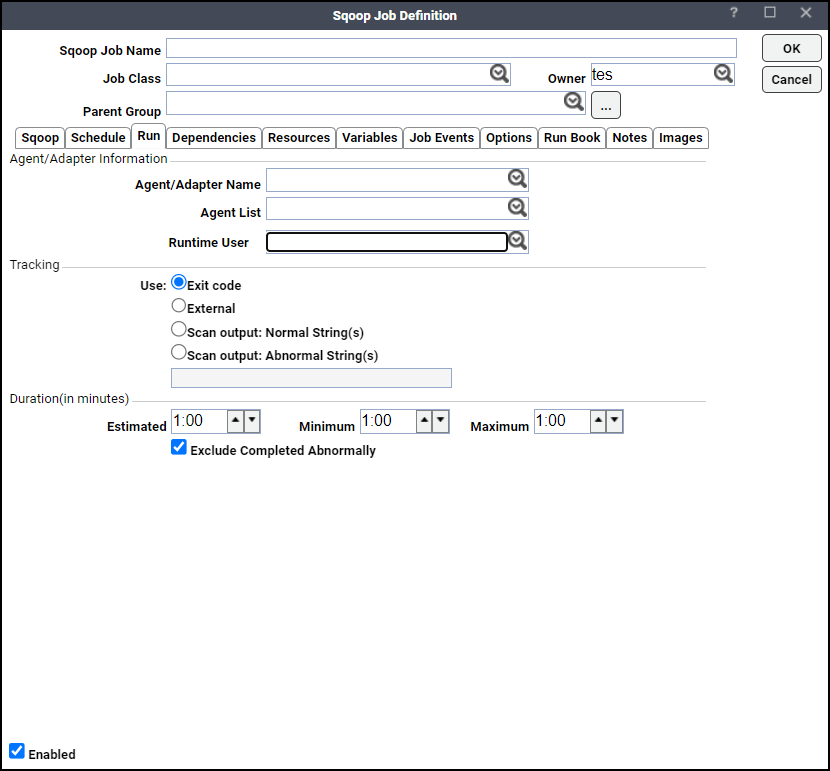Click the help question mark icon
Screen dimensions: 830x771
point(734,13)
